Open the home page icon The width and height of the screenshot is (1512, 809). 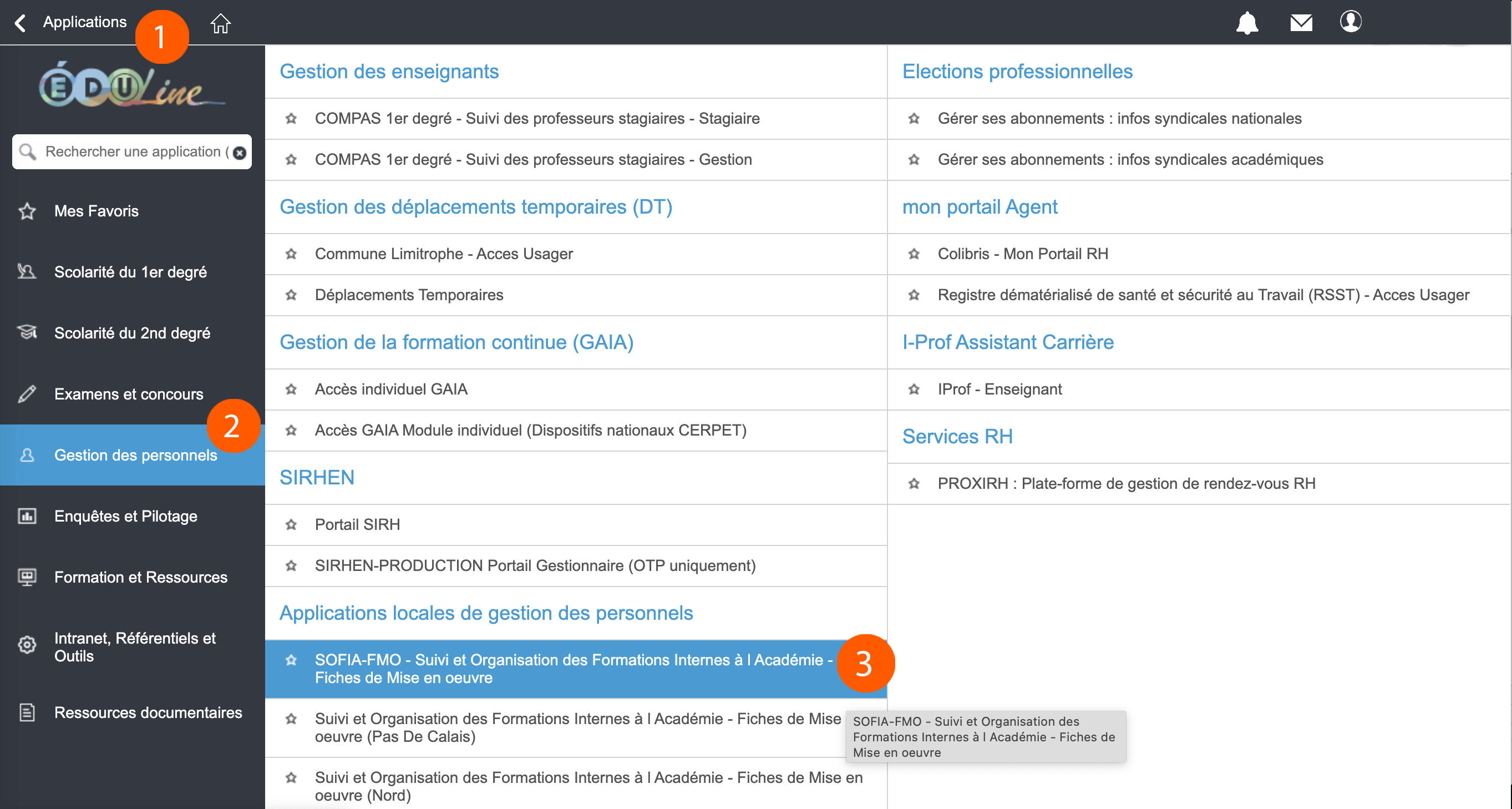[x=220, y=23]
